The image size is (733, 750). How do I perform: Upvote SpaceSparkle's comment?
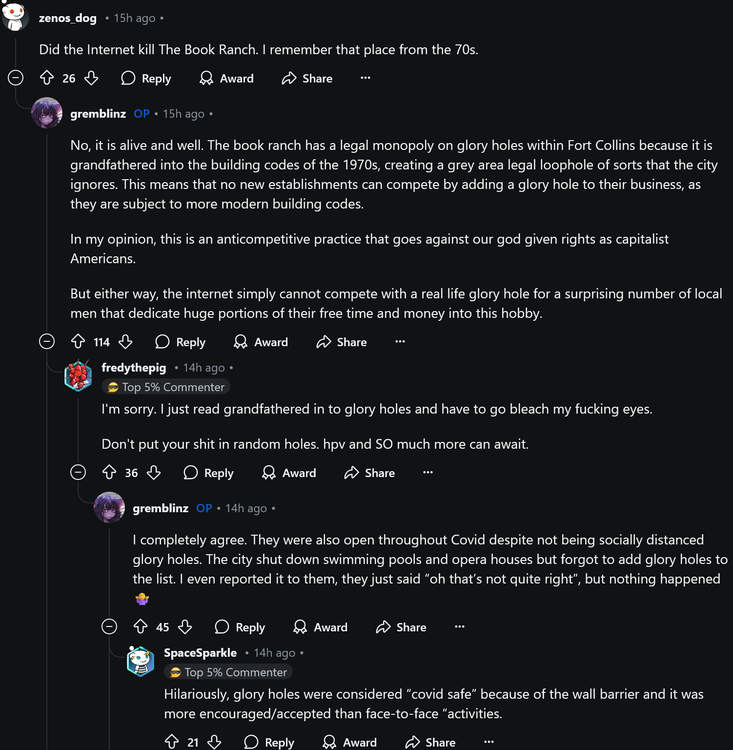tap(173, 742)
